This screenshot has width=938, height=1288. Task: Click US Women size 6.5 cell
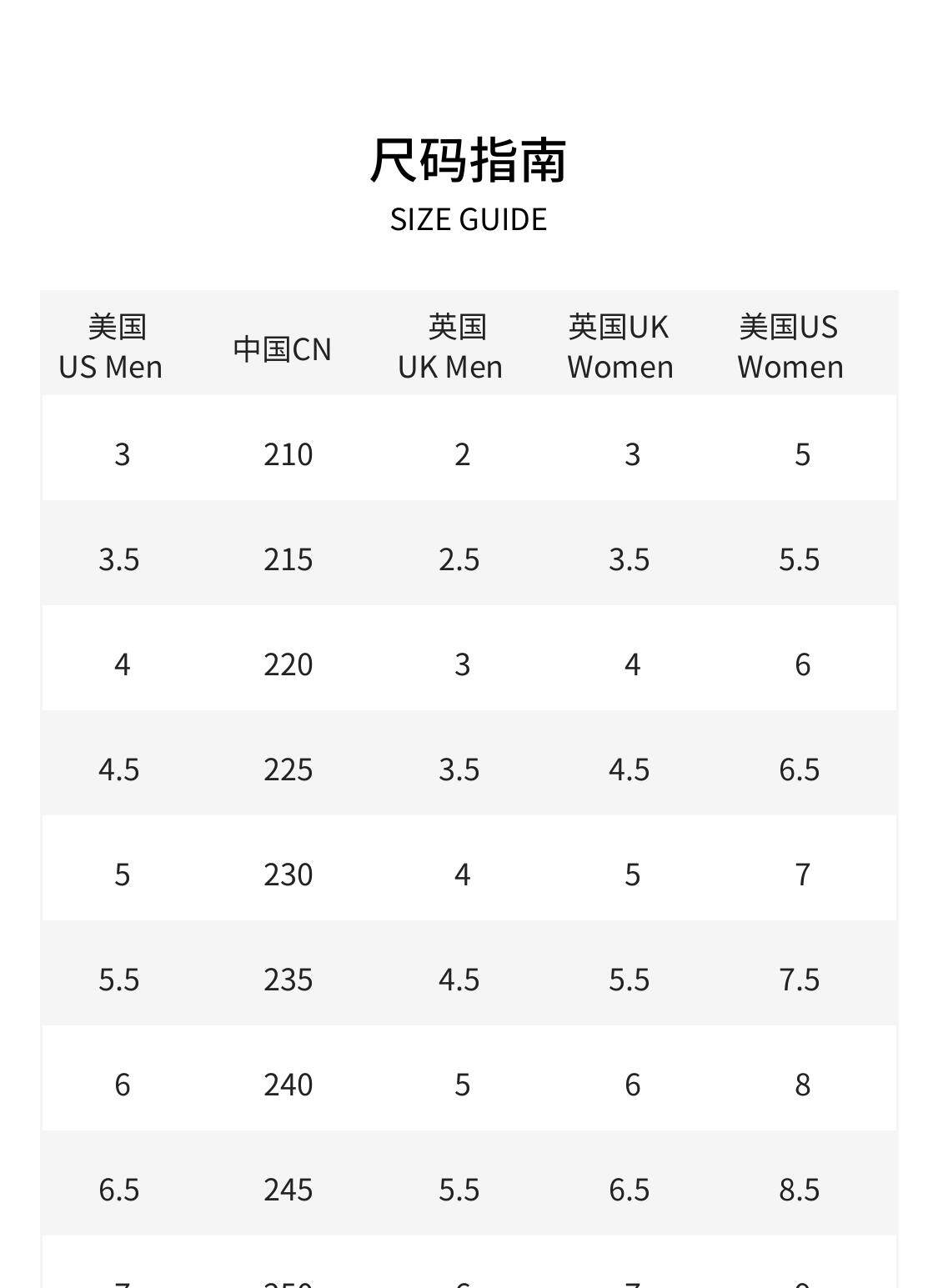point(800,769)
